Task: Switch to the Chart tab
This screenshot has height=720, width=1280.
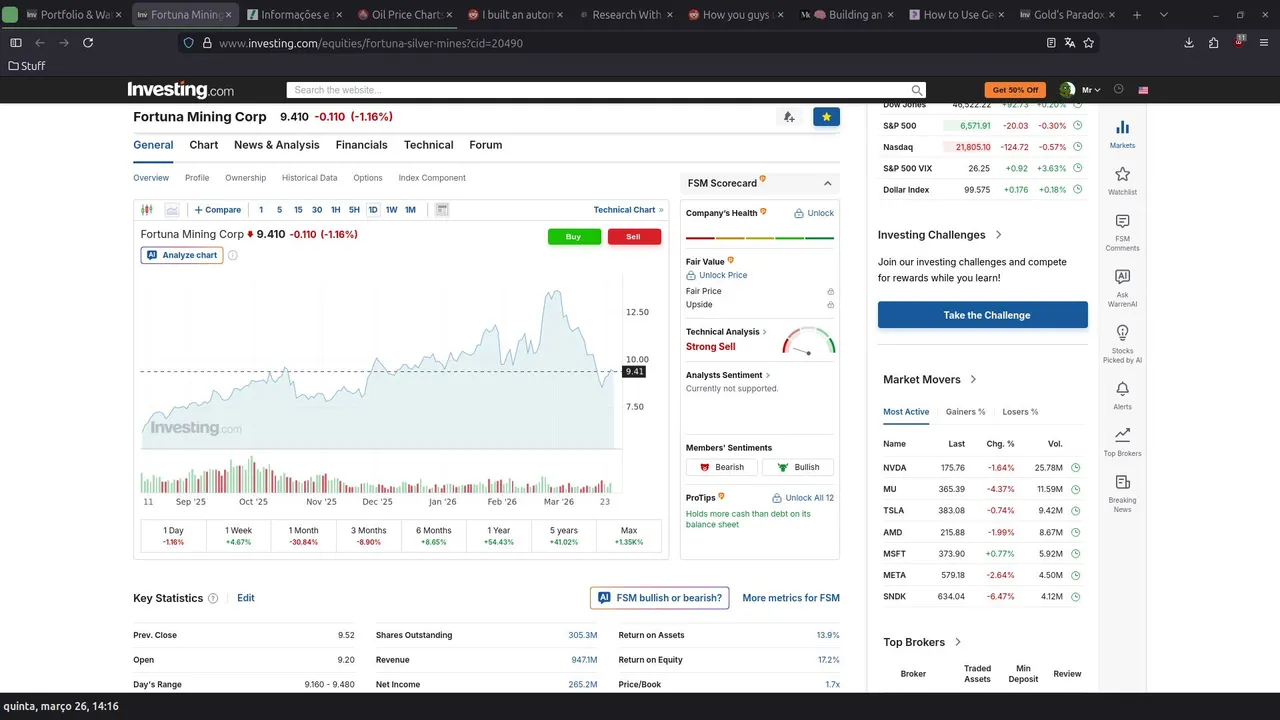Action: click(204, 145)
